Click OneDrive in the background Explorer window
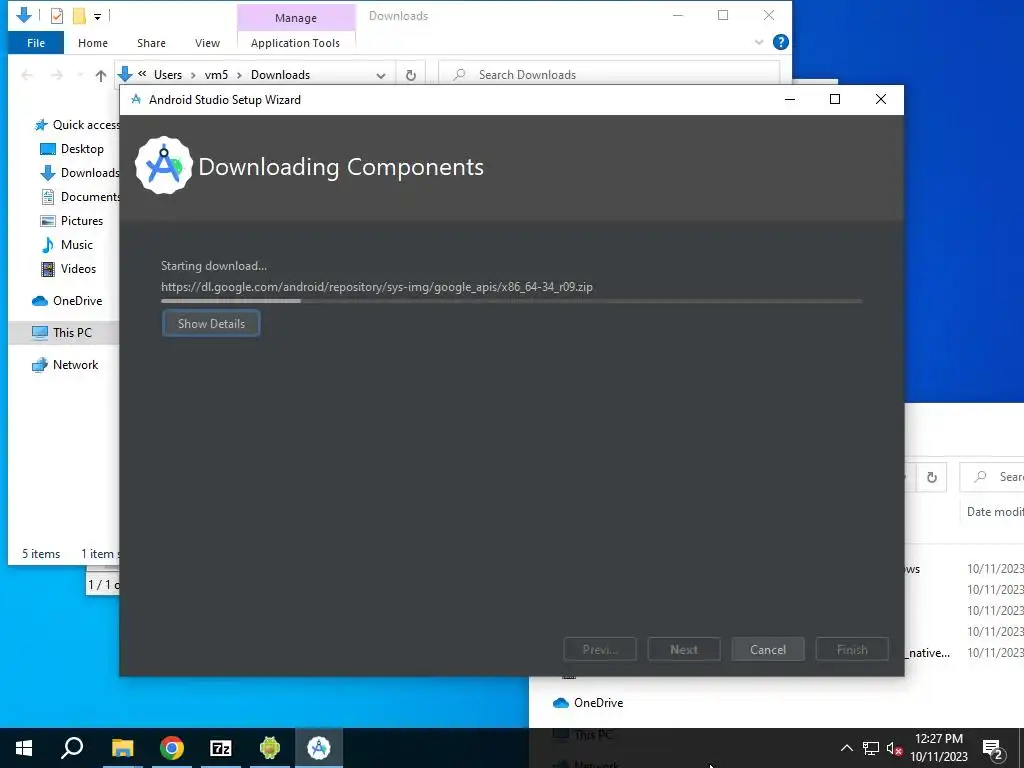 click(x=588, y=703)
